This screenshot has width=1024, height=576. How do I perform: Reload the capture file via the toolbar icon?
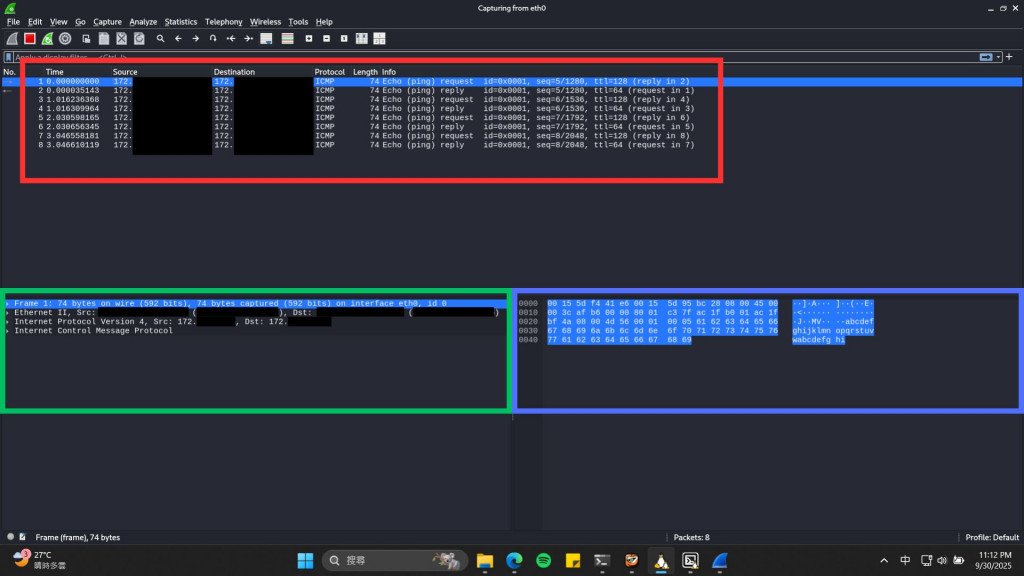click(139, 39)
